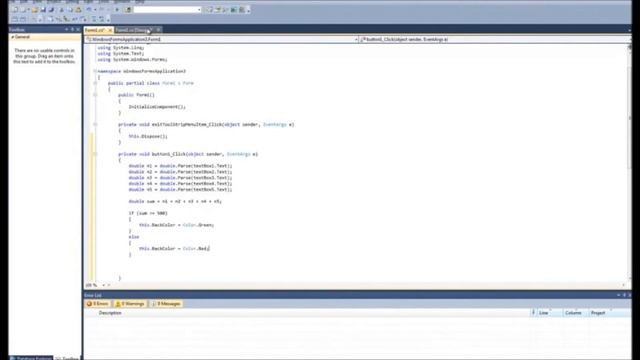Click the Save toolbar icon
The height and width of the screenshot is (360, 640).
coord(43,10)
